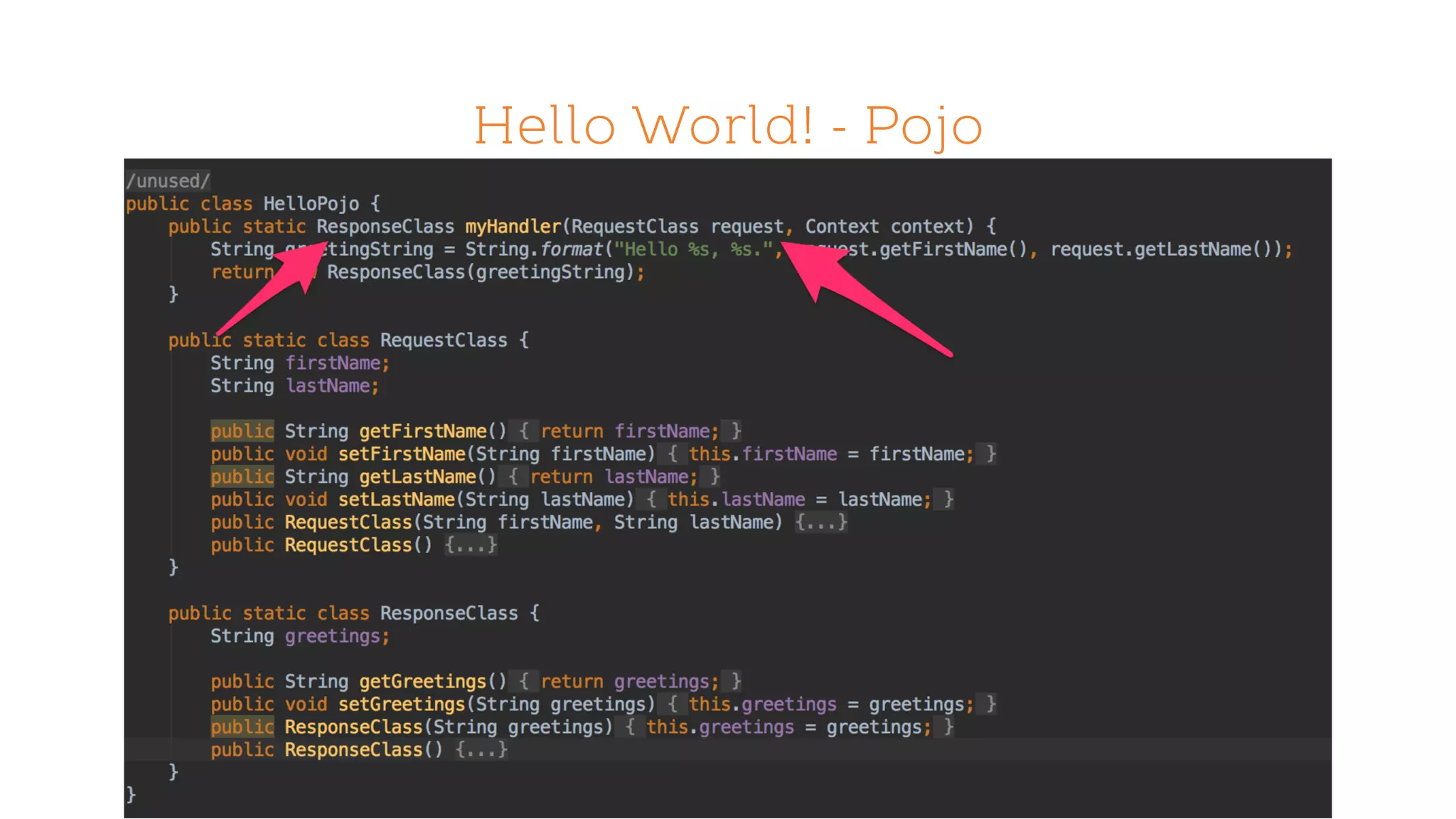Click String.format method call
Image resolution: width=1456 pixels, height=819 pixels.
click(x=533, y=250)
